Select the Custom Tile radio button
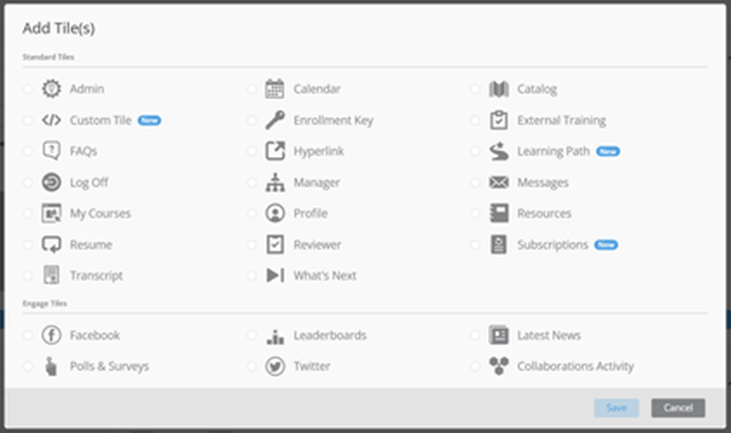The image size is (731, 433). point(28,120)
